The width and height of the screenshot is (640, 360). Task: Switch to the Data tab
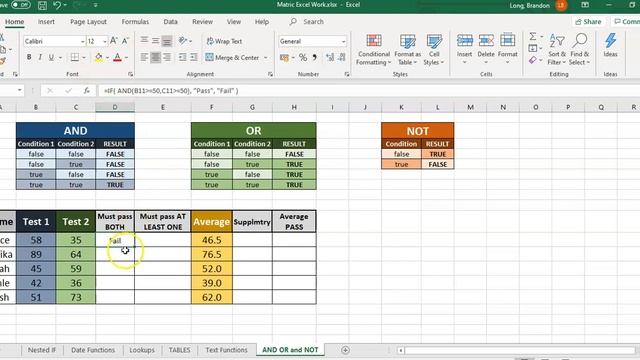(x=170, y=22)
